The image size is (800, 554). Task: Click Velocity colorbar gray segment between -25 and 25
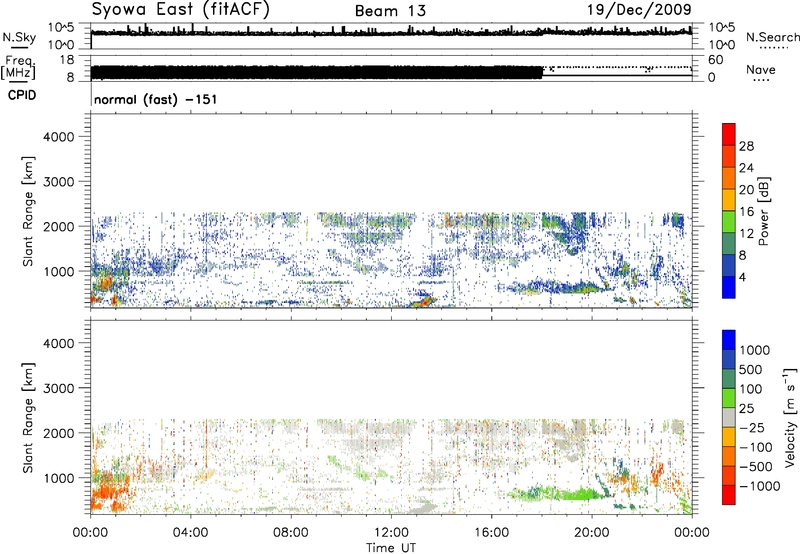click(729, 417)
